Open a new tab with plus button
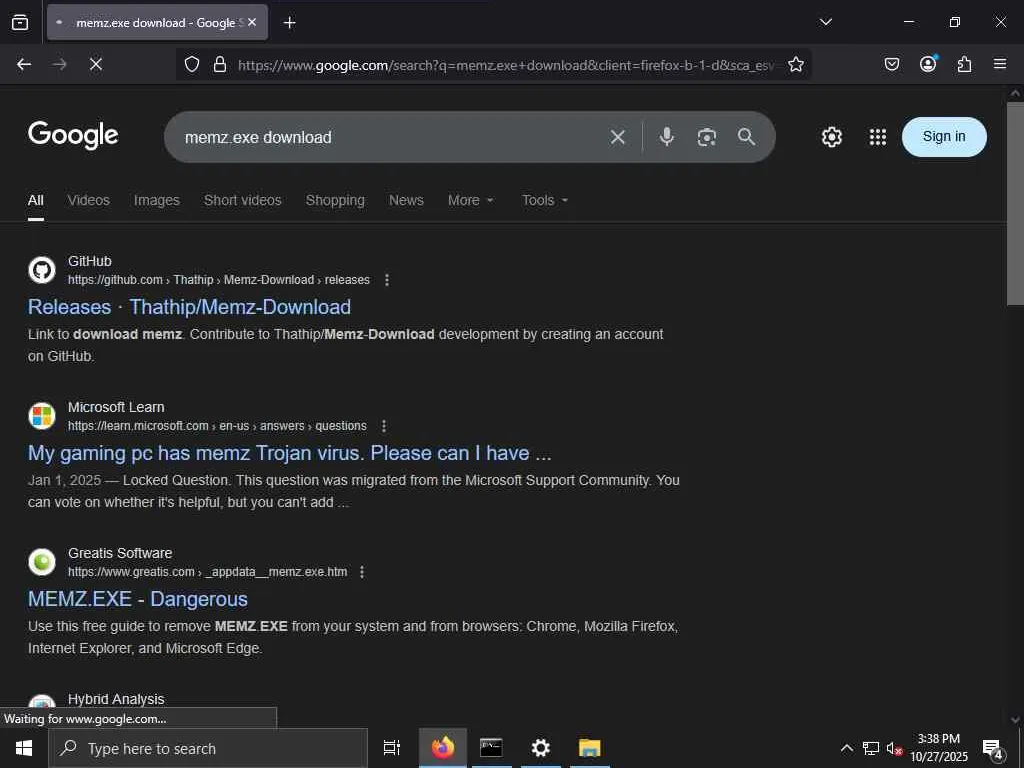This screenshot has height=768, width=1024. (289, 23)
